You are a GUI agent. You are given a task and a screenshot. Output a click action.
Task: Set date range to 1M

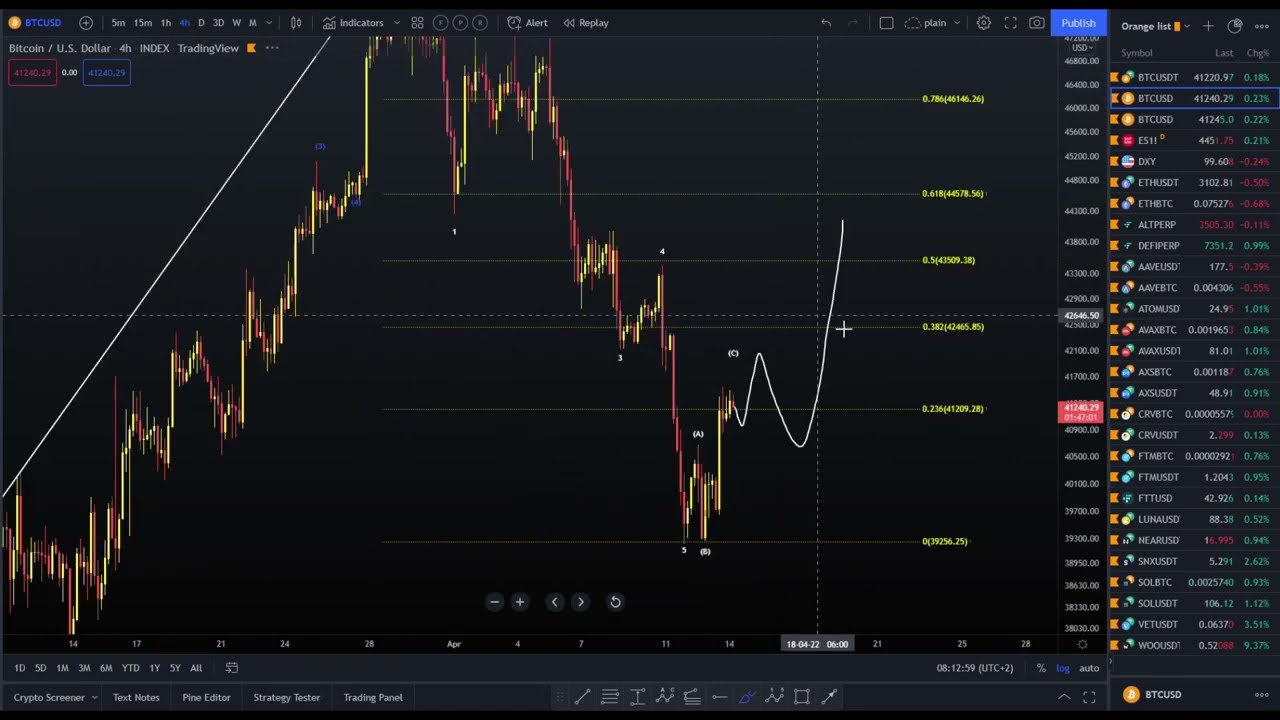tap(62, 668)
